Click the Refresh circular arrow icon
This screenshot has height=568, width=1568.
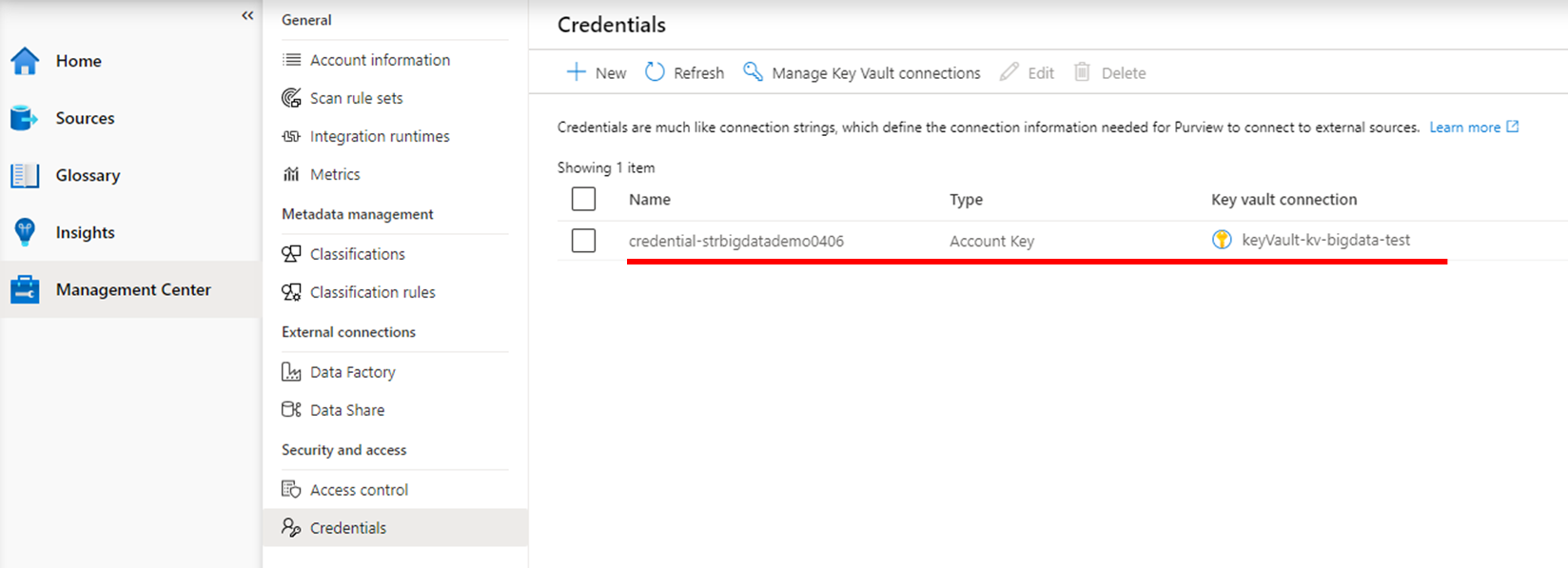[x=655, y=72]
